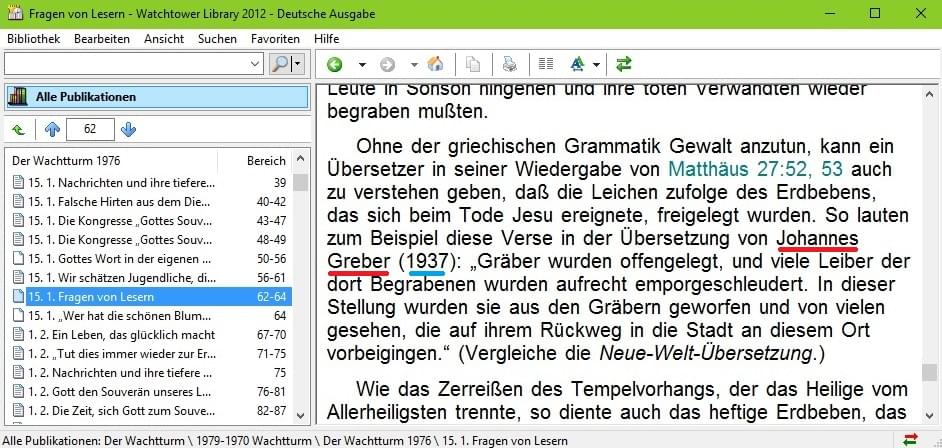942x448 pixels.
Task: Open the search field dropdown arrow
Action: (x=255, y=64)
